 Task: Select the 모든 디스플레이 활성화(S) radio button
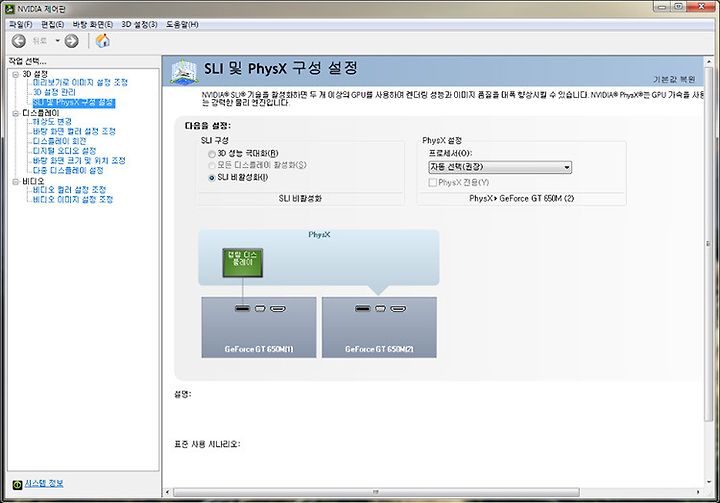pos(212,165)
